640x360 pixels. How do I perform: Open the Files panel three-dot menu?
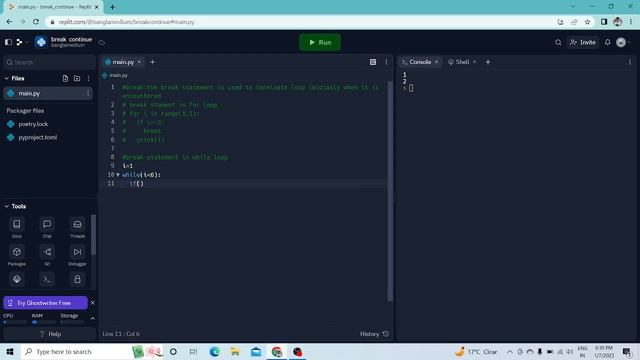coord(89,78)
